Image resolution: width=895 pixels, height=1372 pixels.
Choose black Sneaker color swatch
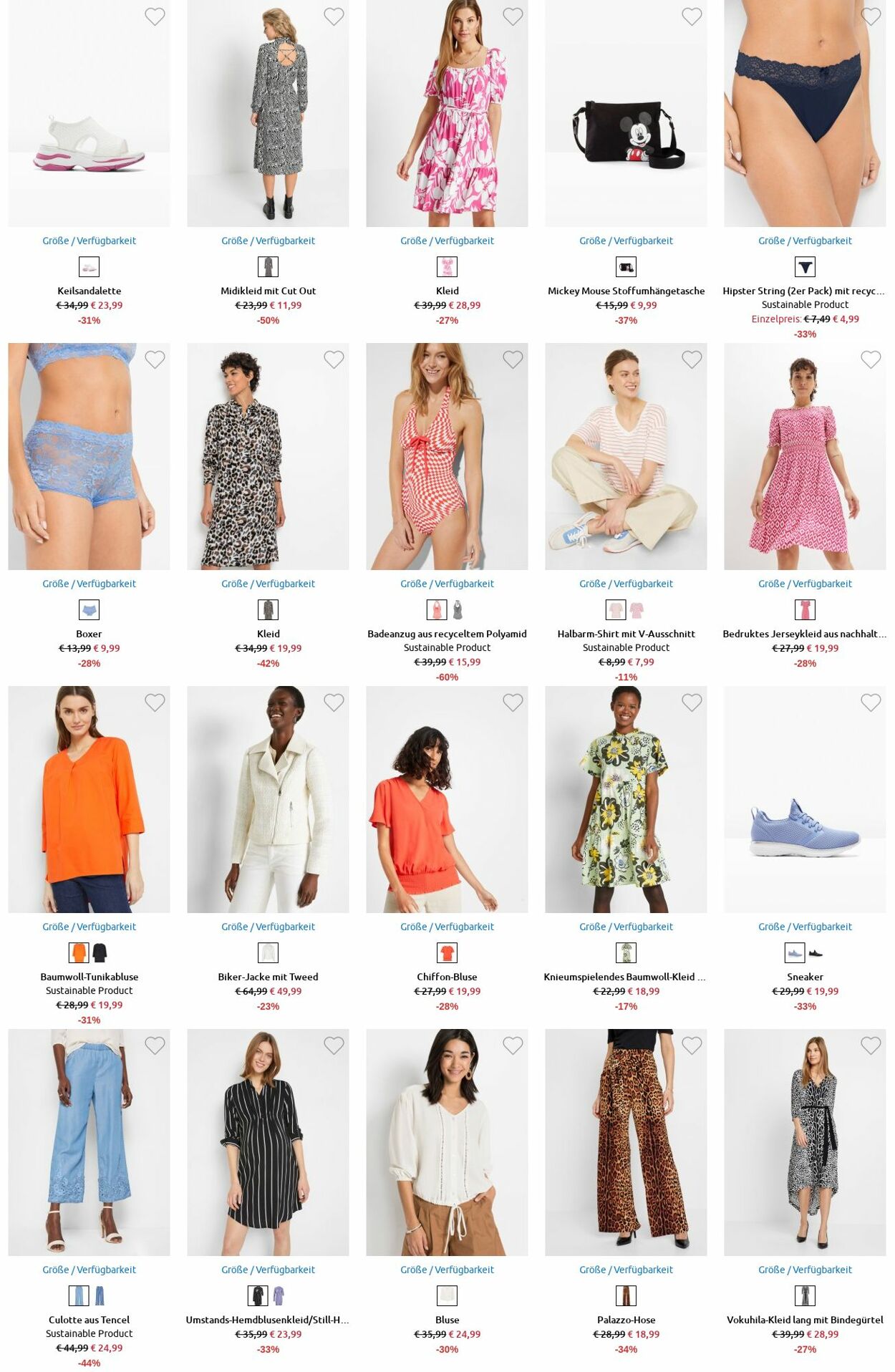(x=816, y=953)
